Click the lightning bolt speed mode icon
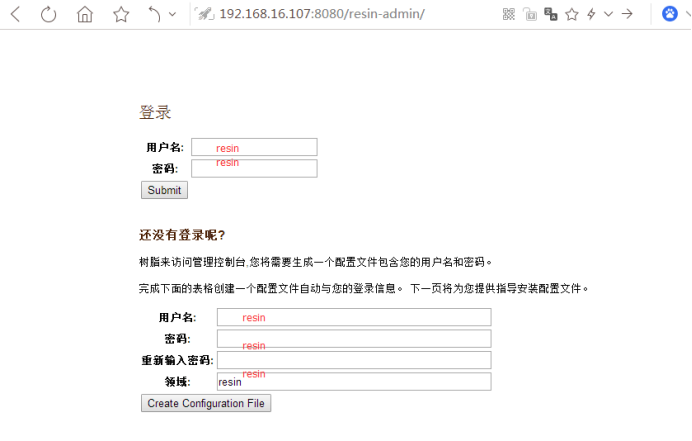The width and height of the screenshot is (692, 441). click(x=591, y=14)
